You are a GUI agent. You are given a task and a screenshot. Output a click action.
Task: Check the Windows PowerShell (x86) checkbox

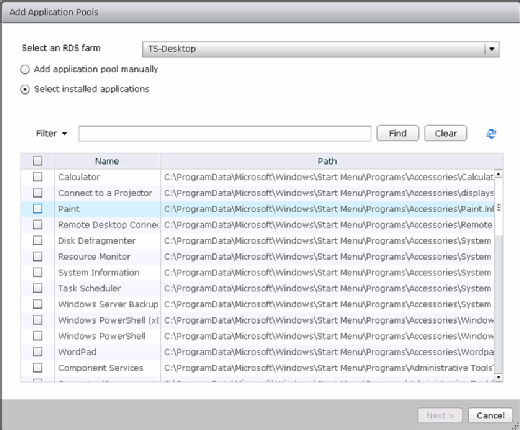tap(38, 320)
